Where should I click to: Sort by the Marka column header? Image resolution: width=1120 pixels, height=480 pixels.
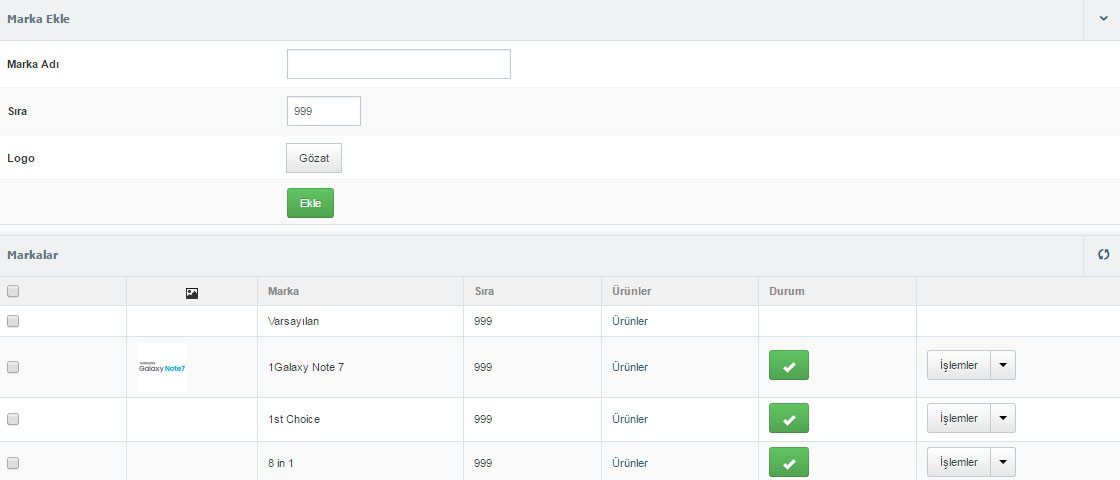(x=284, y=291)
